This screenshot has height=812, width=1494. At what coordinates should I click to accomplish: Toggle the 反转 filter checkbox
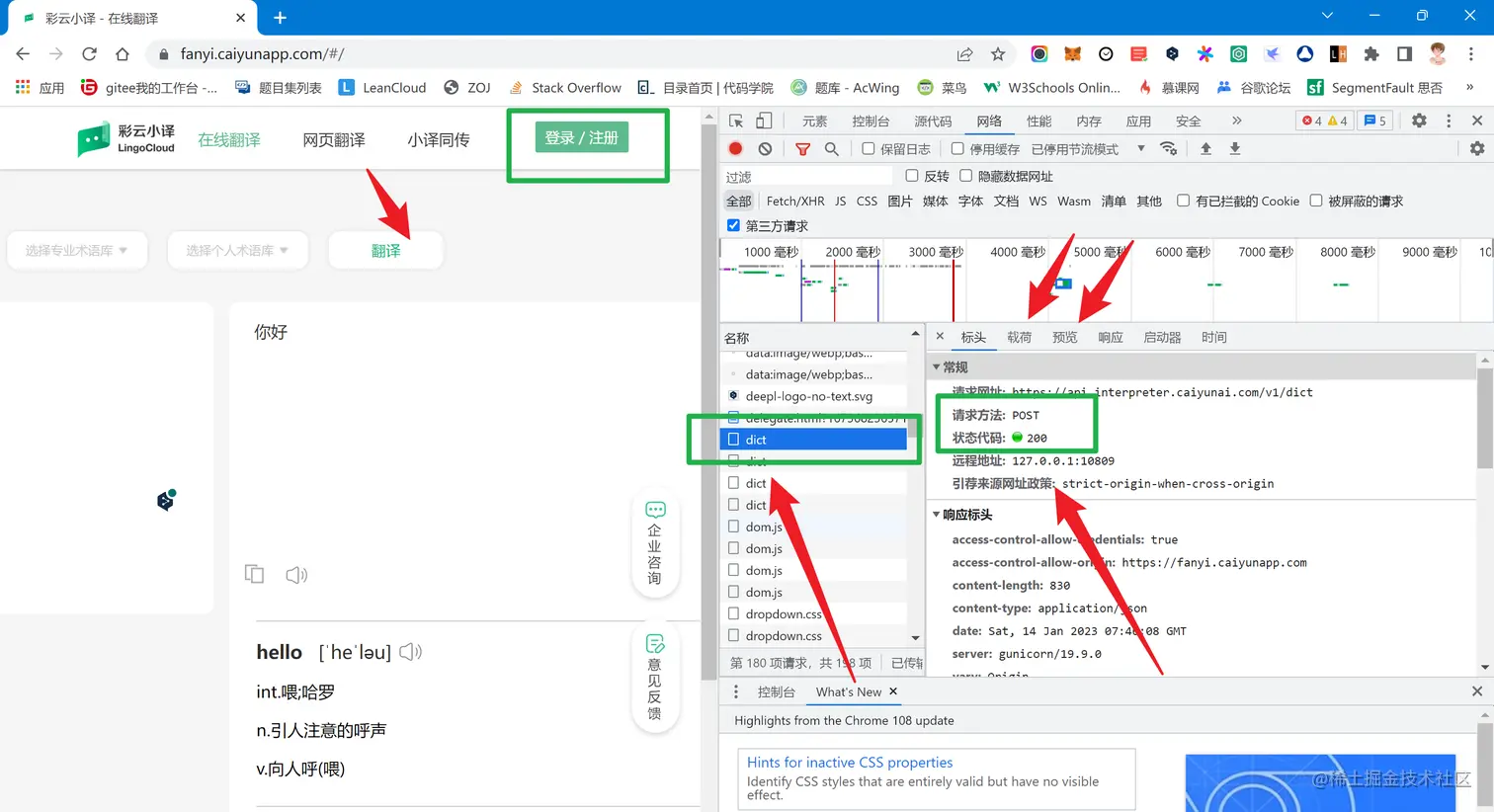click(x=912, y=176)
